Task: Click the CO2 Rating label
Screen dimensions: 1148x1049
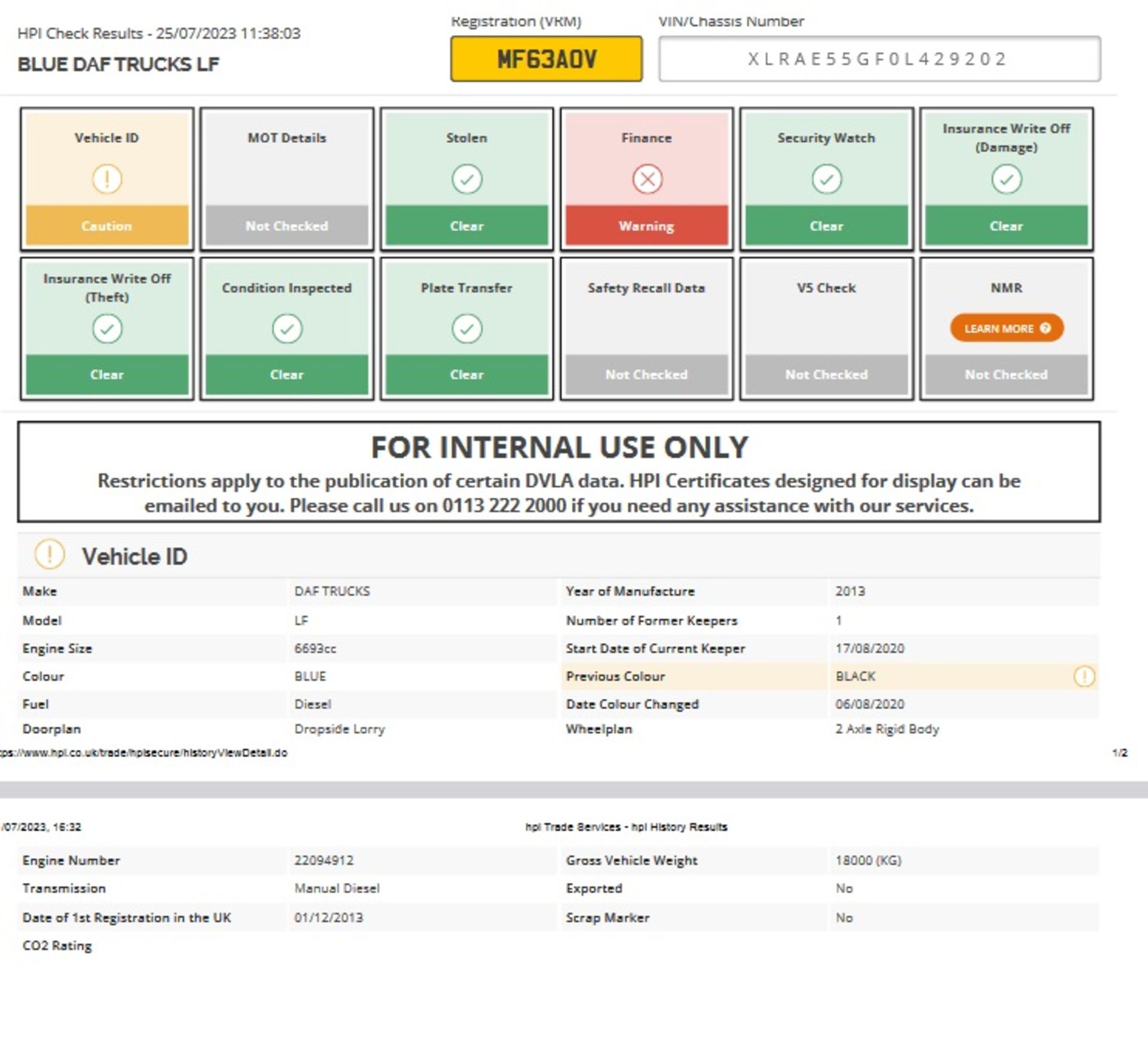Action: coord(57,946)
